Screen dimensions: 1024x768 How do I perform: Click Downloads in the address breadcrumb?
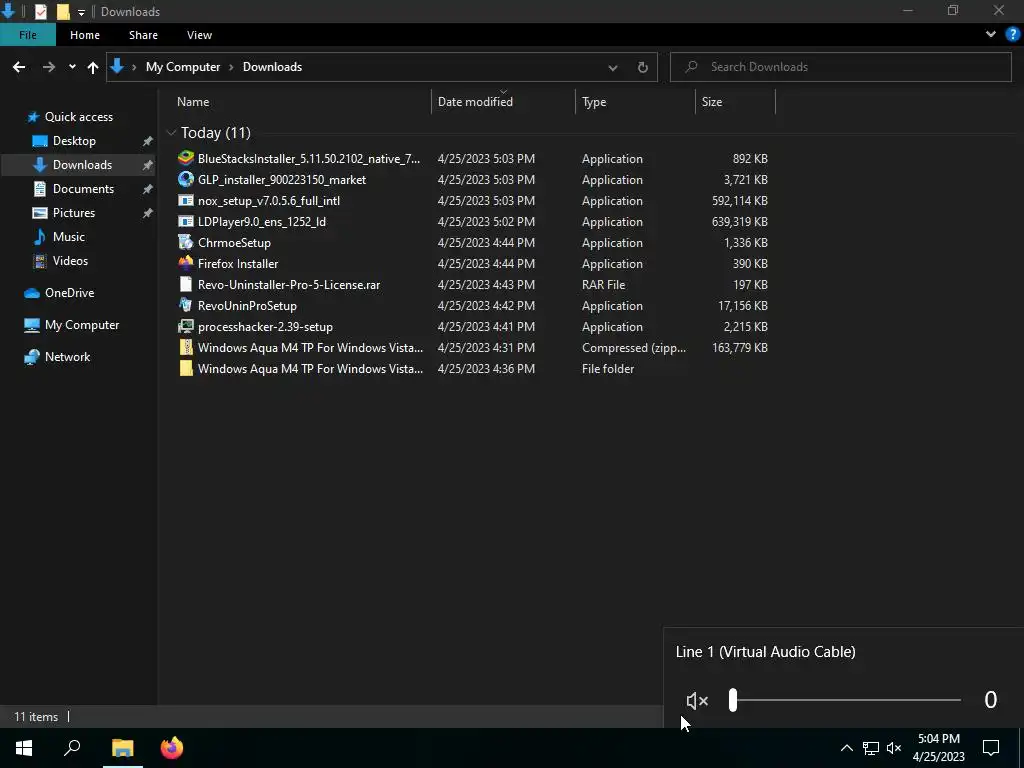coord(272,67)
